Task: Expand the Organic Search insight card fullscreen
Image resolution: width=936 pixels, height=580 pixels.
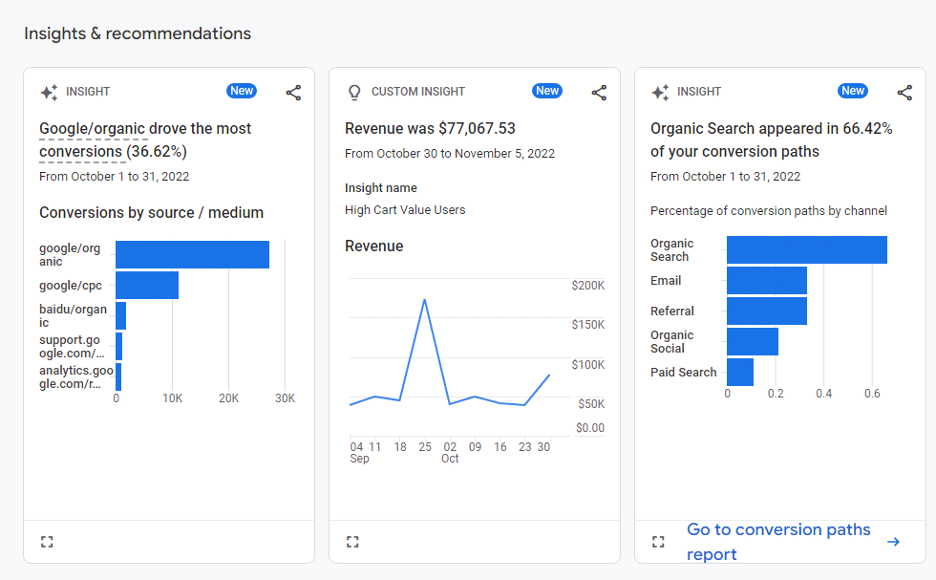Action: (658, 542)
